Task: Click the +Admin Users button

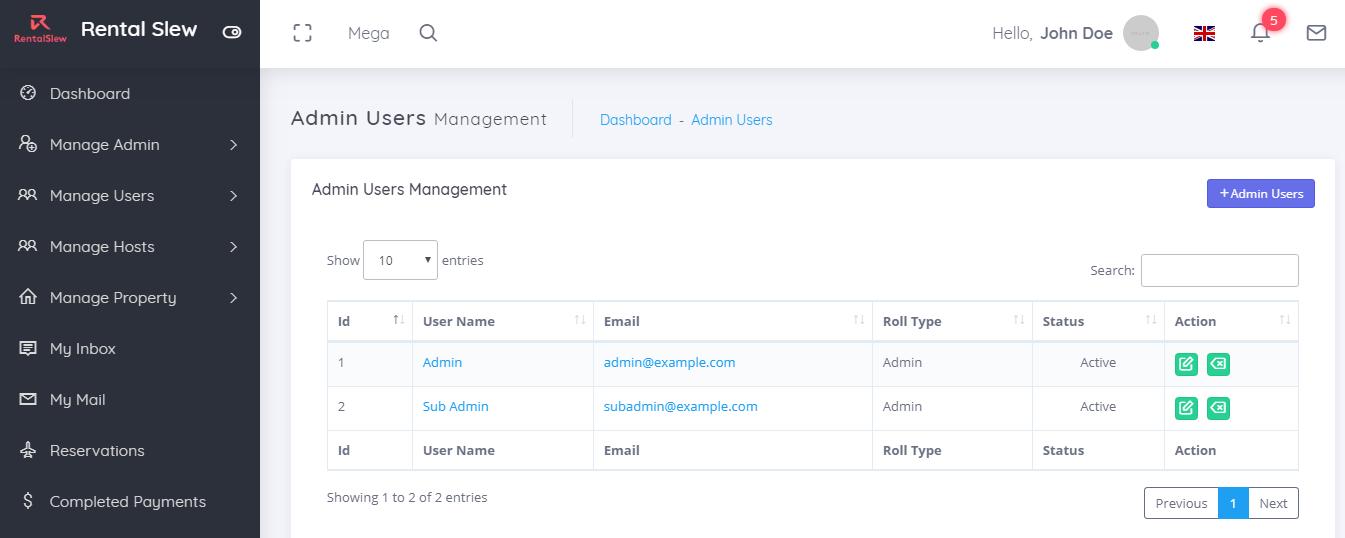Action: [1260, 194]
